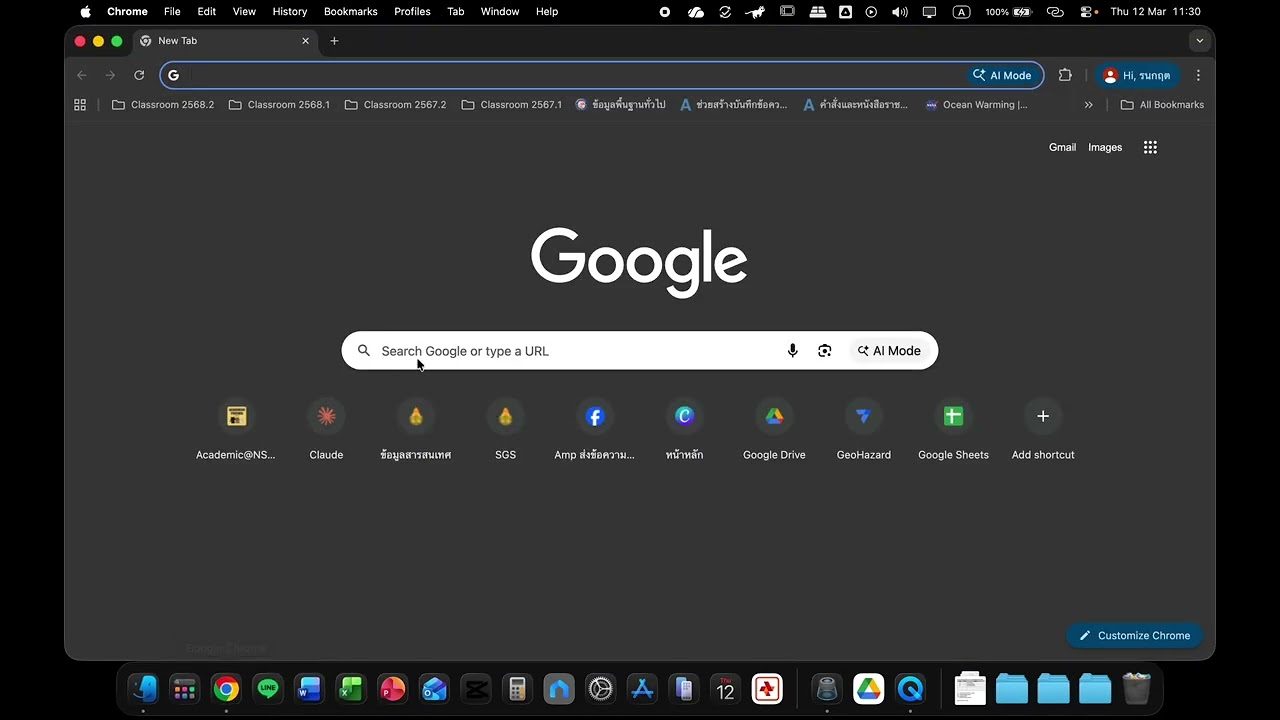Open System Settings from the Dock
The height and width of the screenshot is (720, 1280).
(x=600, y=689)
